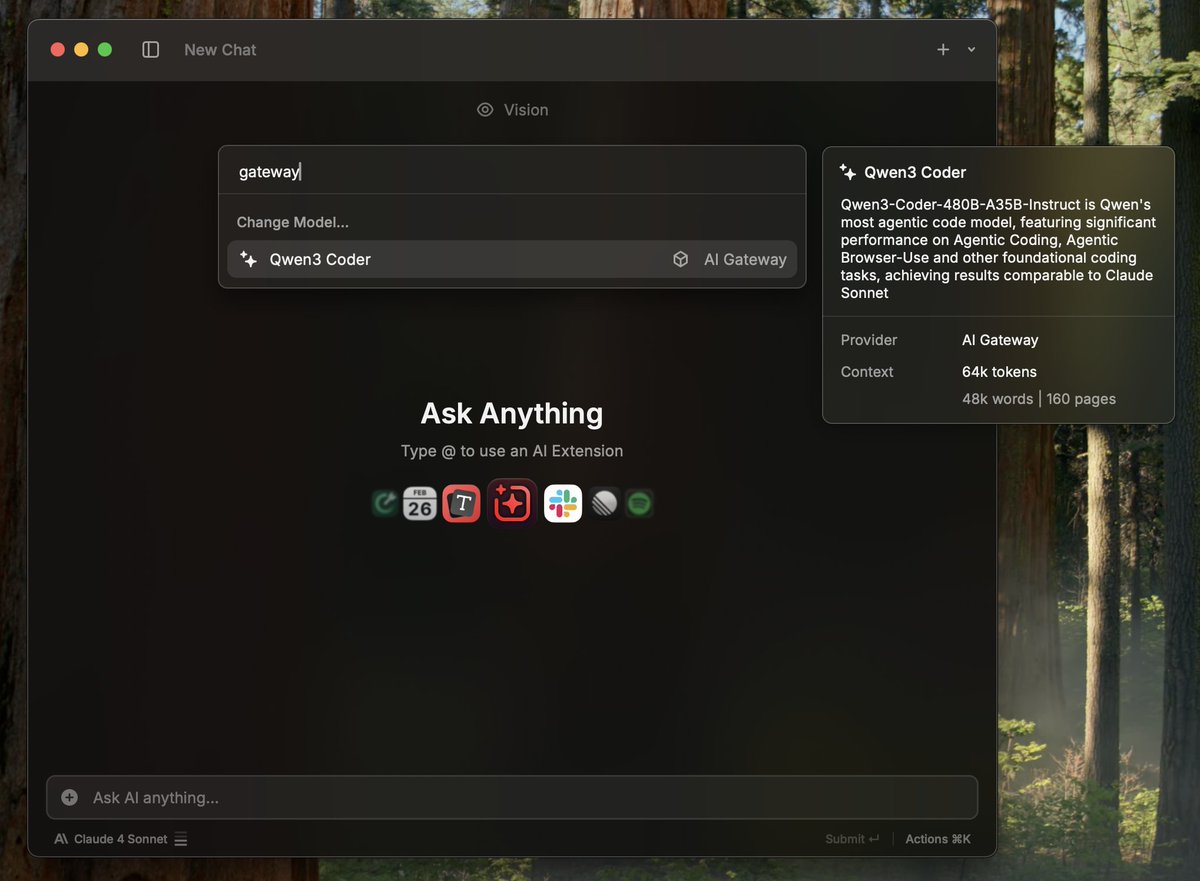Click the Submit button
Screen dimensions: 1200x881
[852, 839]
